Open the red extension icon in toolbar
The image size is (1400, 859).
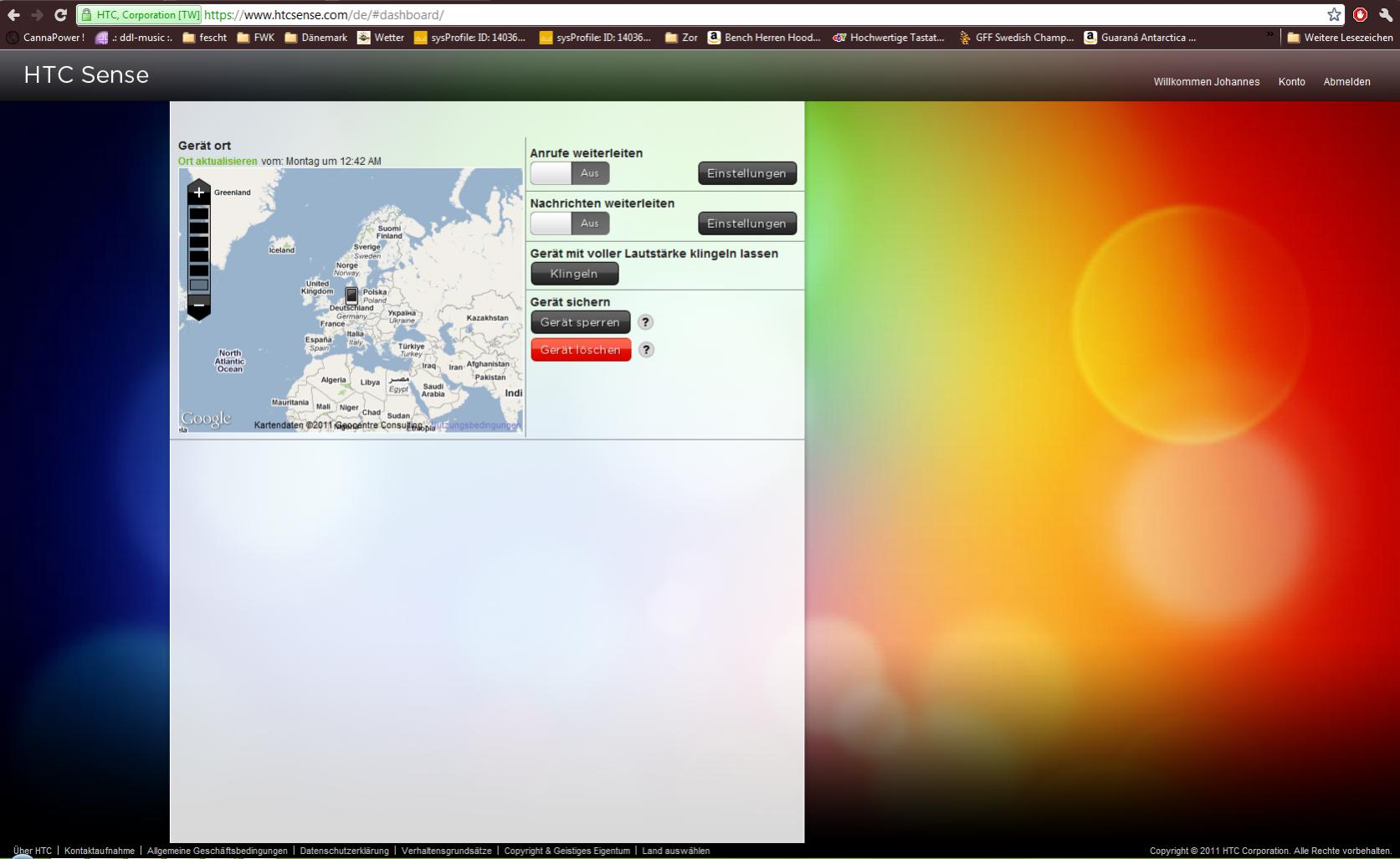(x=1361, y=14)
